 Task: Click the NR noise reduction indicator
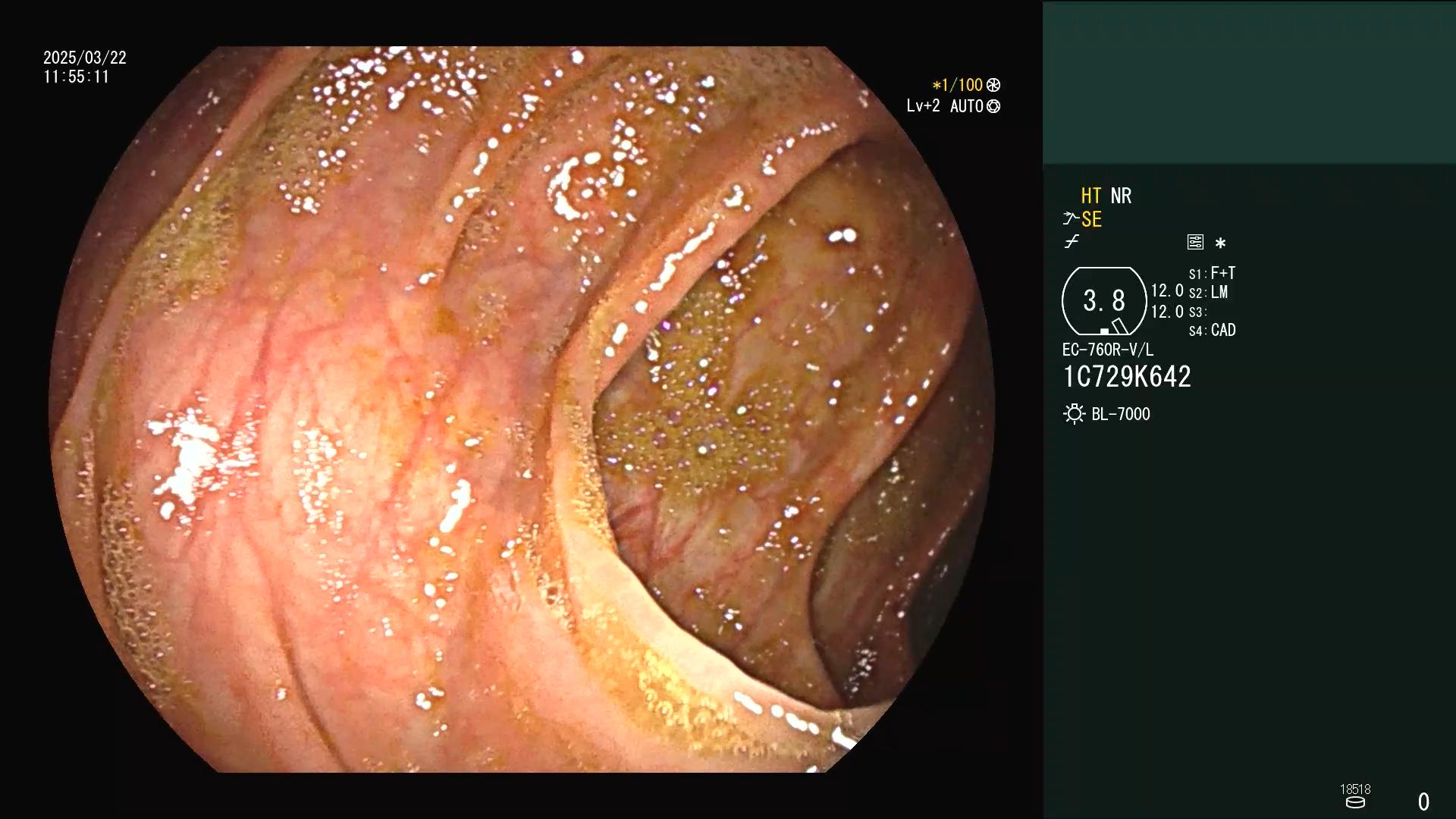1121,196
